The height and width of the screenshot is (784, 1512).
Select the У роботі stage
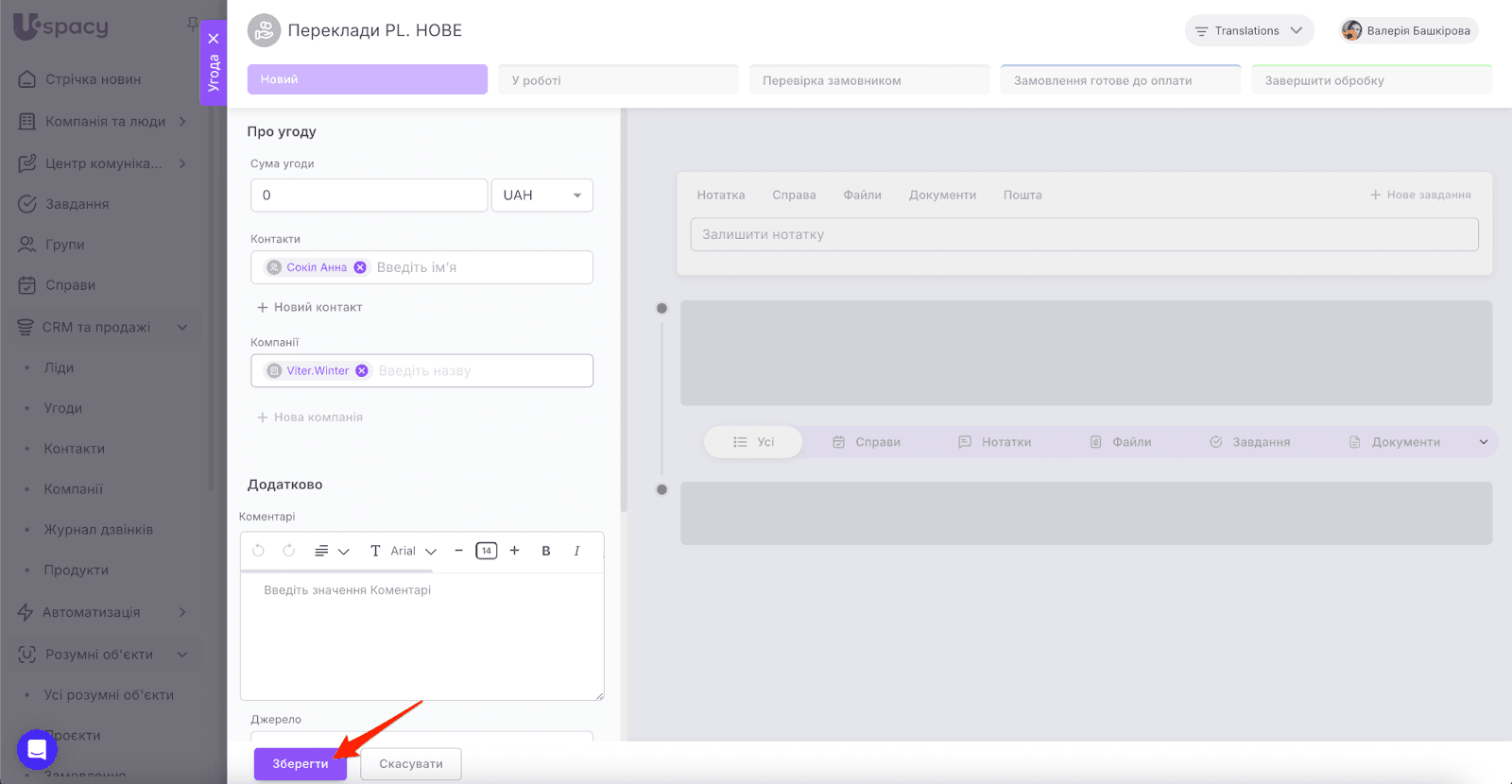click(618, 80)
